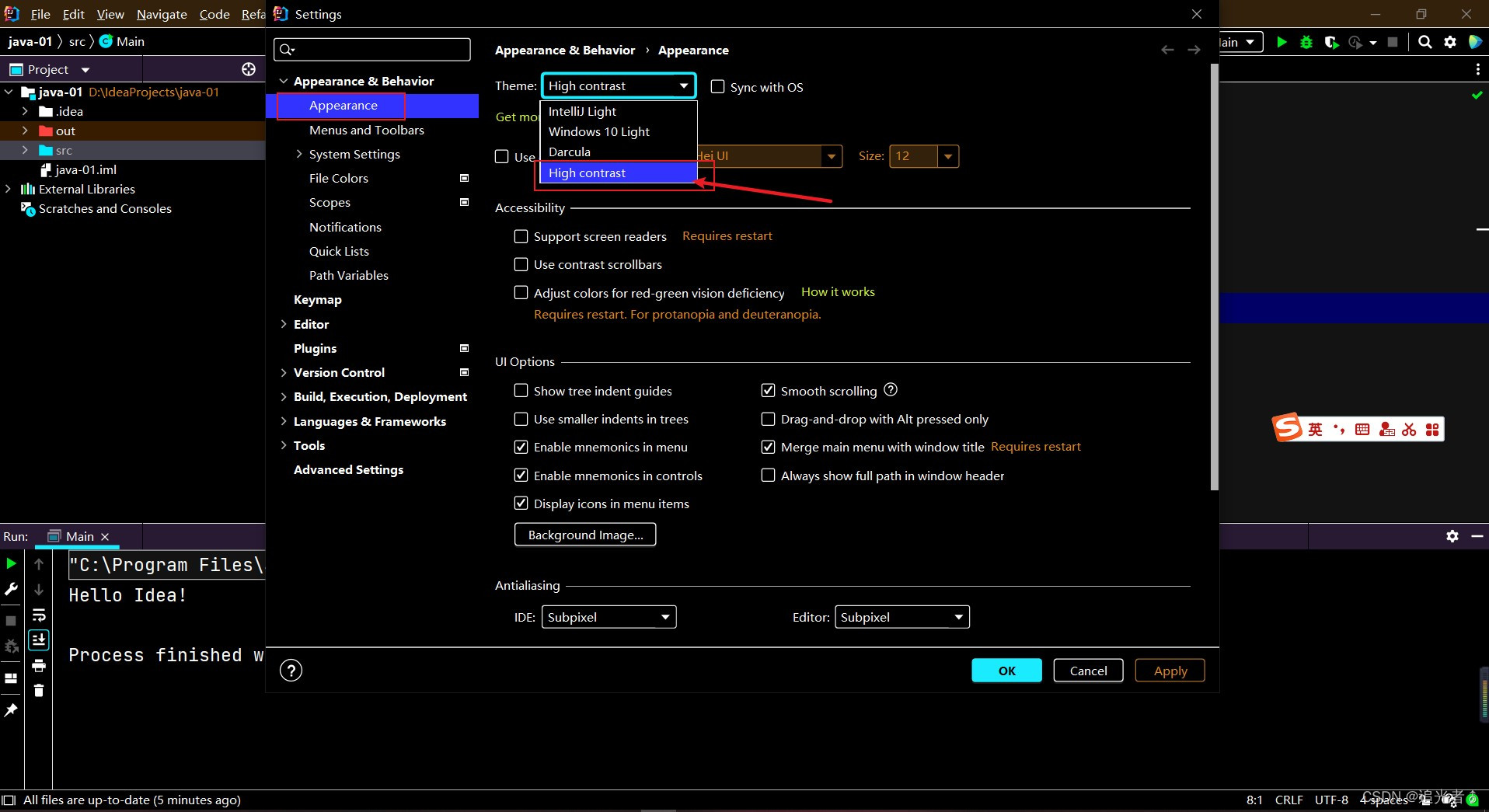This screenshot has width=1489, height=812.
Task: Open Path Variables settings page
Action: point(349,275)
